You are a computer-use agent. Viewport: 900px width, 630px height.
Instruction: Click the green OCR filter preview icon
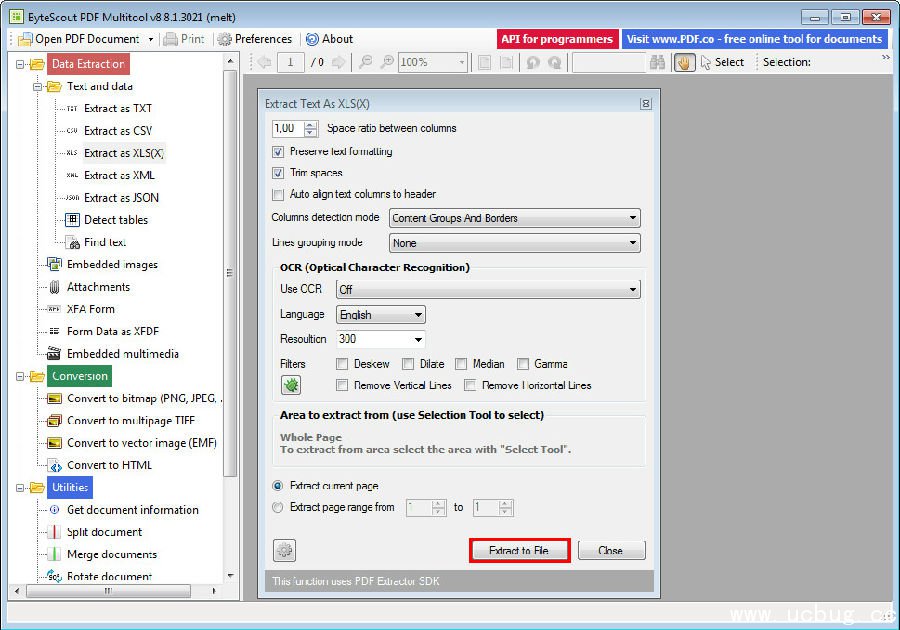(x=290, y=384)
